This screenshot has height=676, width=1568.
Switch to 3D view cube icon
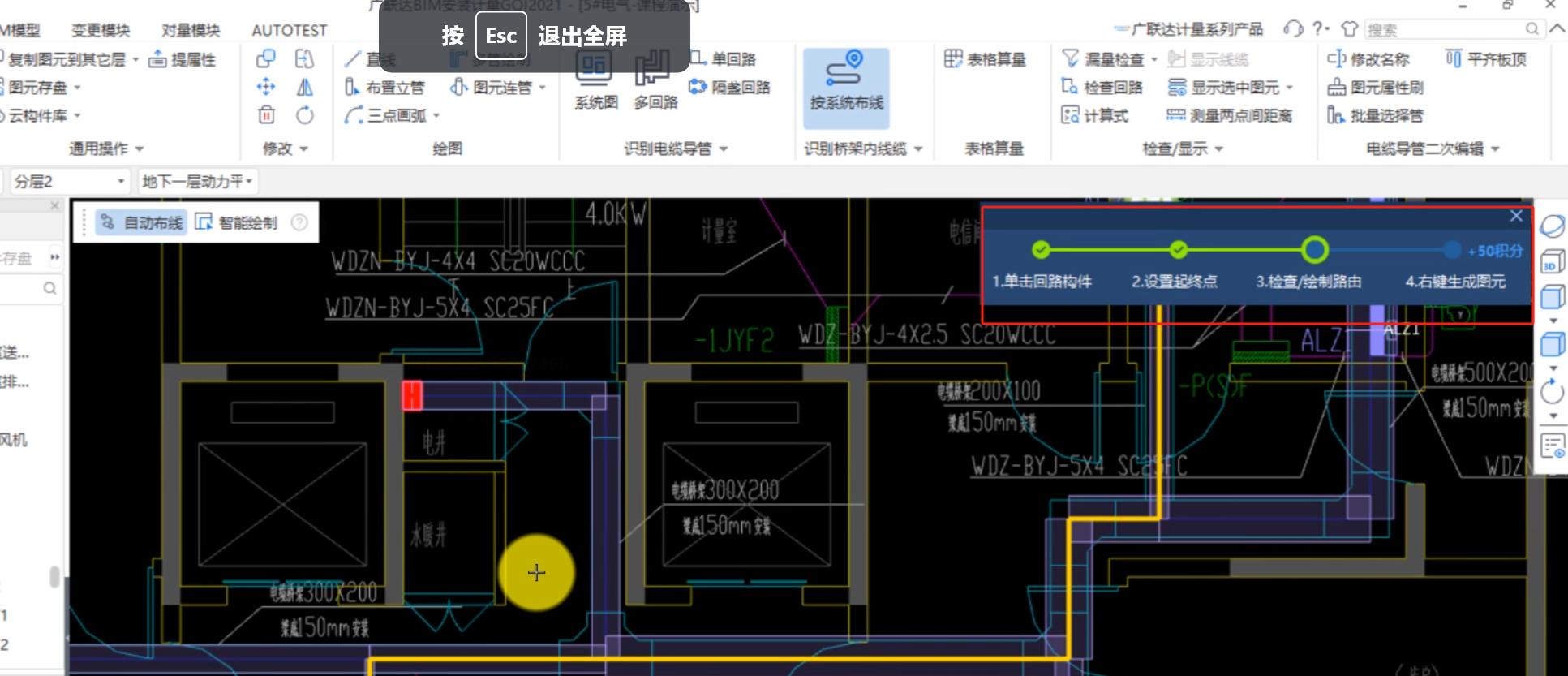click(x=1552, y=262)
